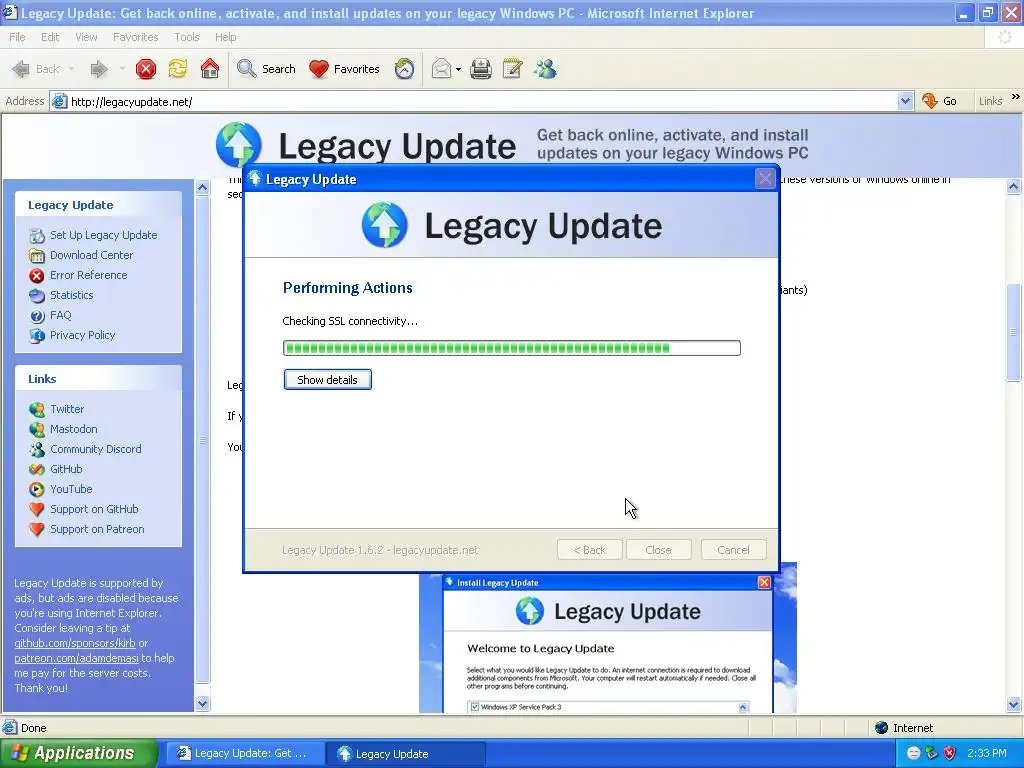Click the network tray icon
Screen dimensions: 1024x768
(932, 753)
